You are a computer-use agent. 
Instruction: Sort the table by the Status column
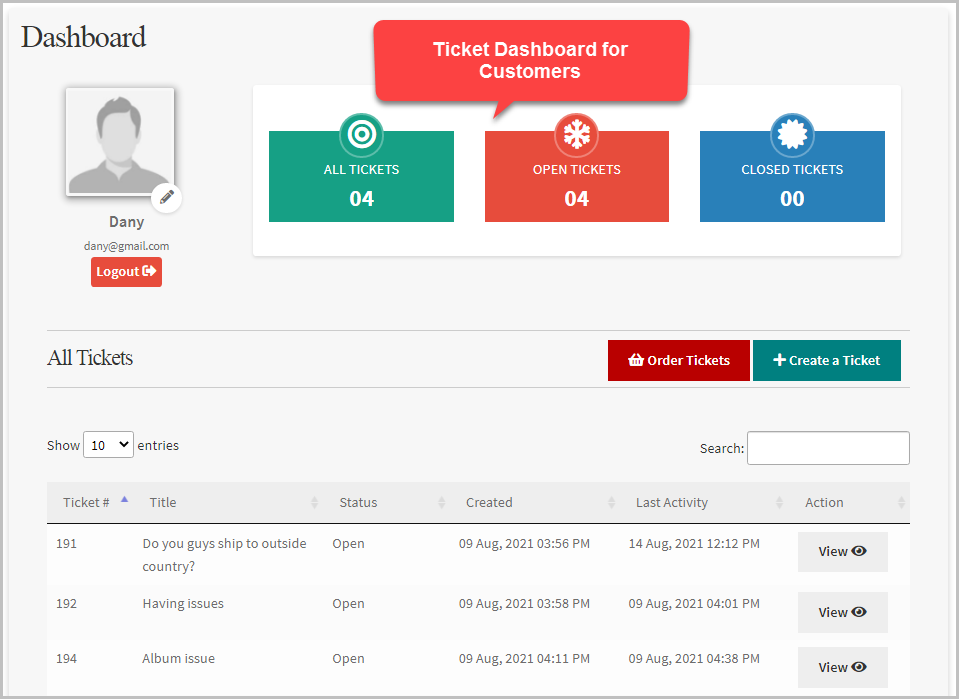click(357, 502)
